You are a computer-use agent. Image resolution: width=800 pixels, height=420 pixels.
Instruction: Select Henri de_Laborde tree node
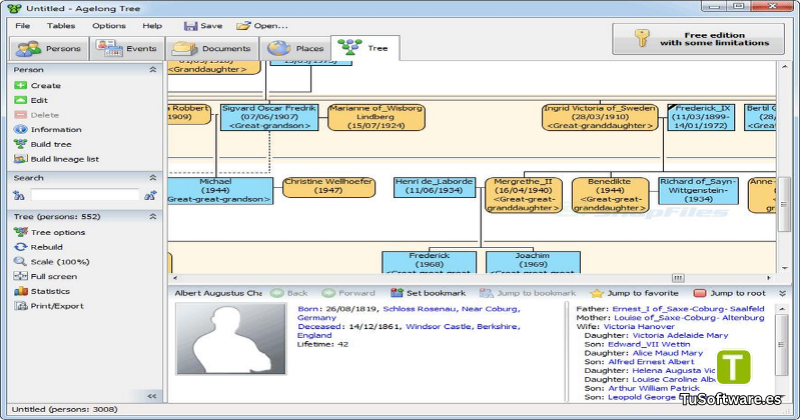coord(434,187)
